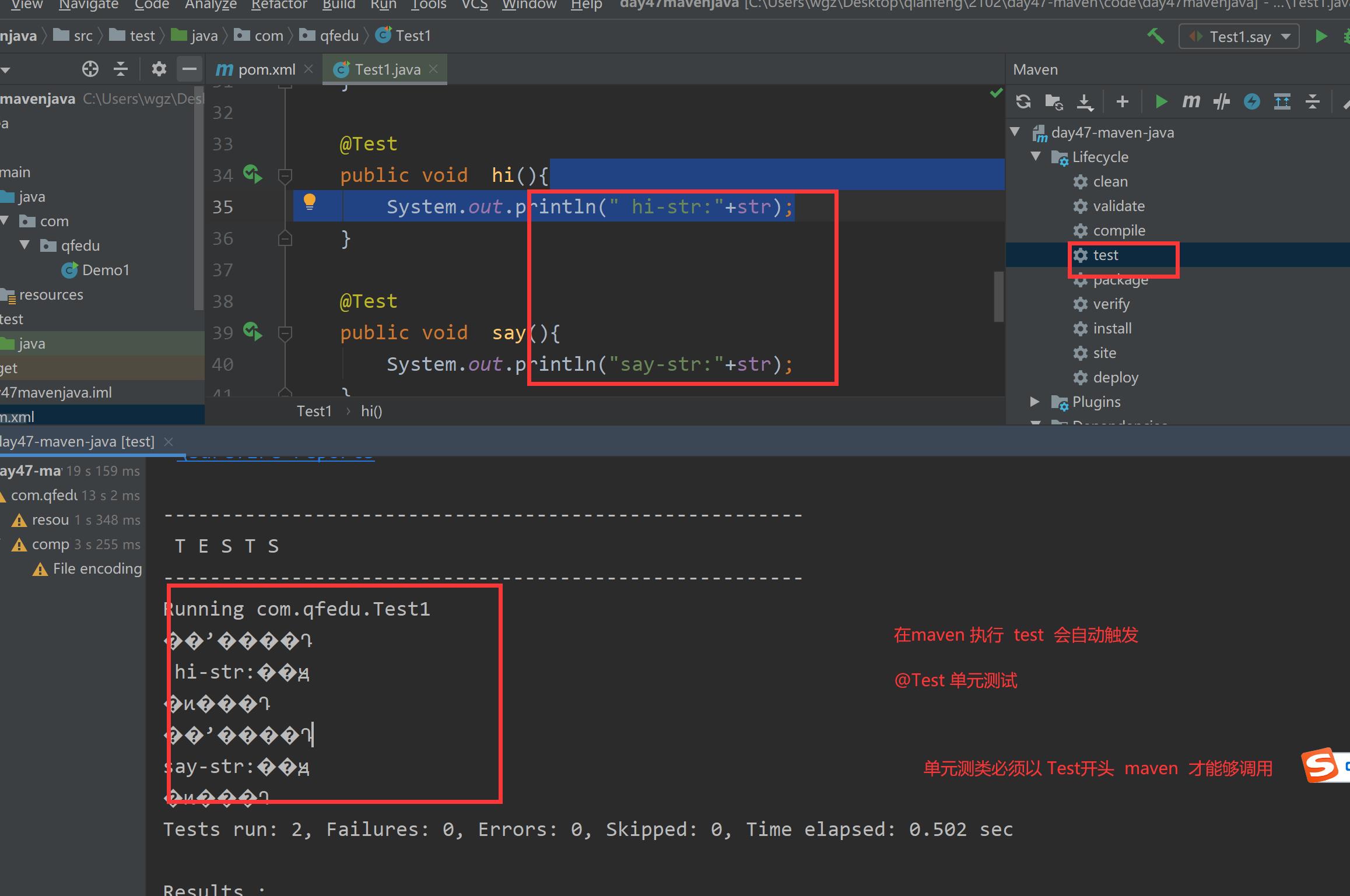Run Test1.say with the green run icon

[x=1321, y=36]
